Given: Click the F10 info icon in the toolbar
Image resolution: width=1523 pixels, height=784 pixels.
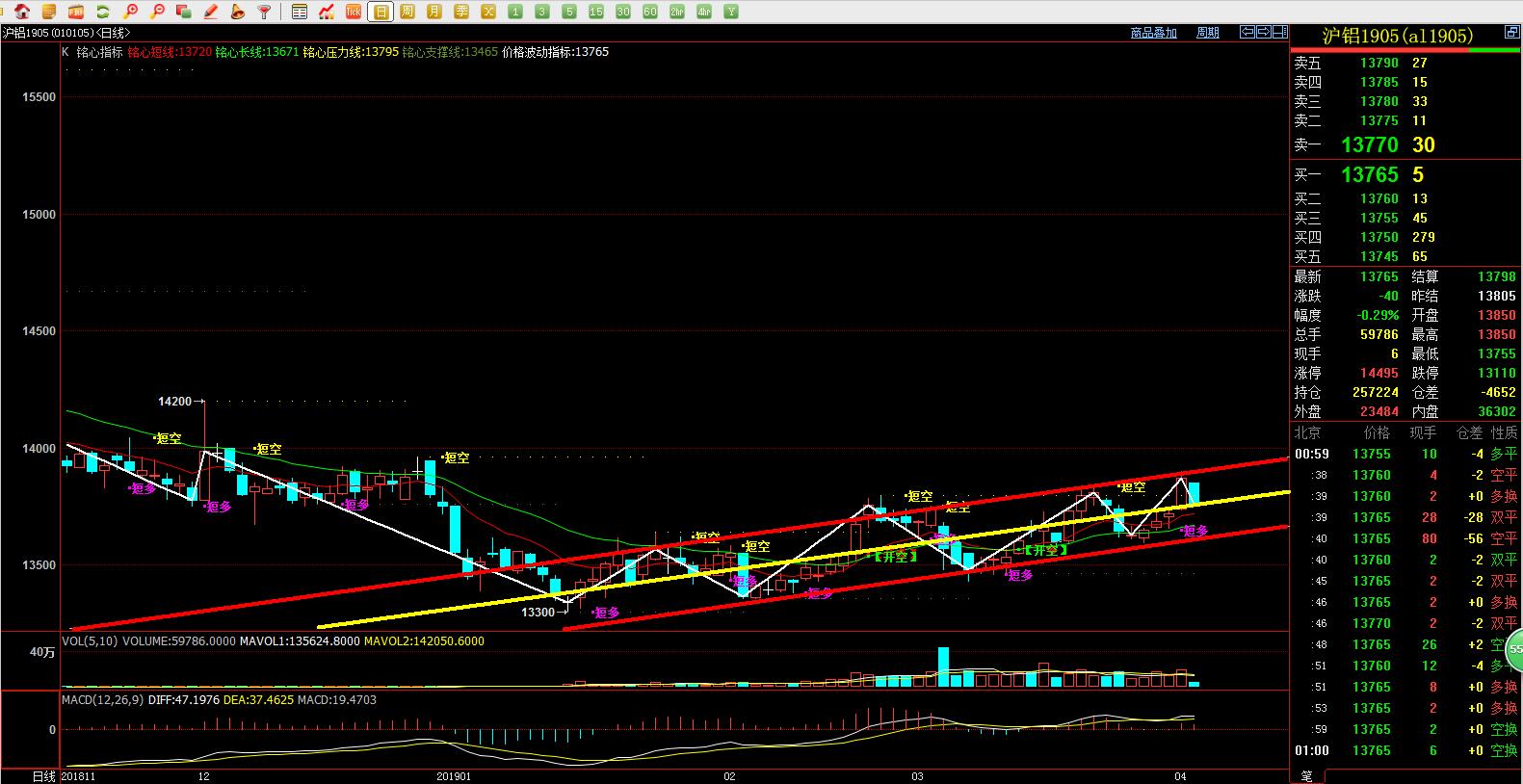Looking at the screenshot, I should [76, 12].
